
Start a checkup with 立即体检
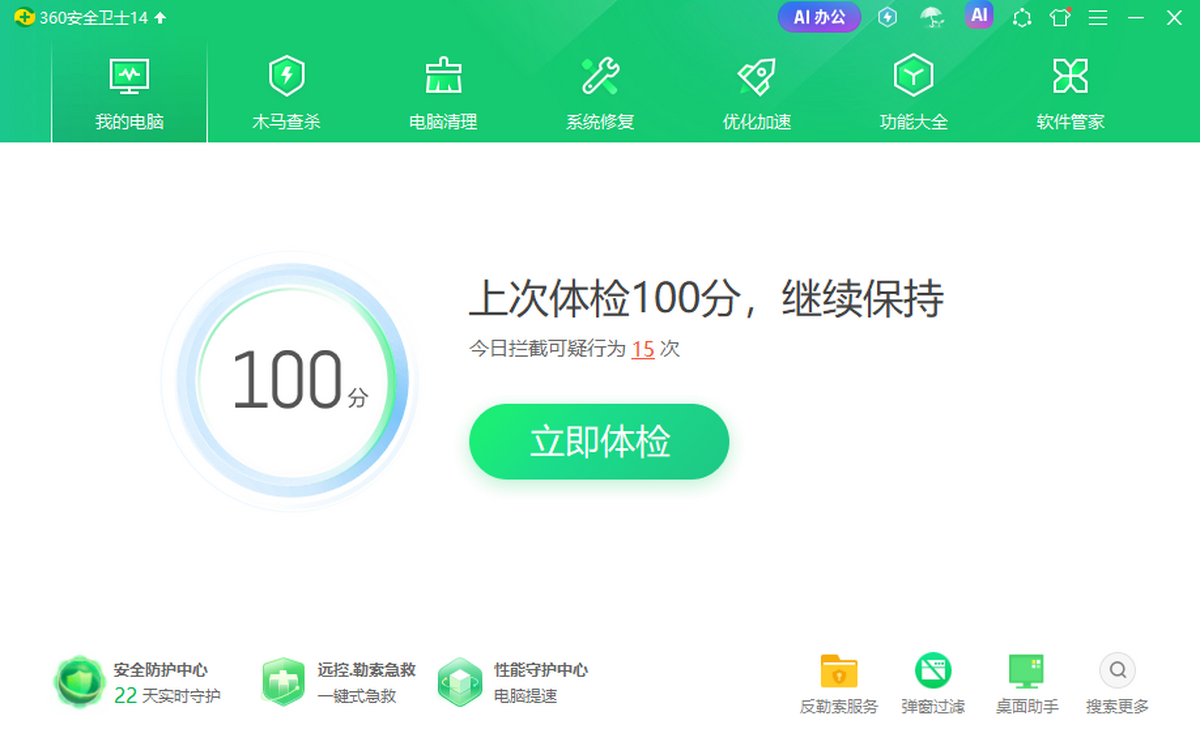pyautogui.click(x=599, y=441)
